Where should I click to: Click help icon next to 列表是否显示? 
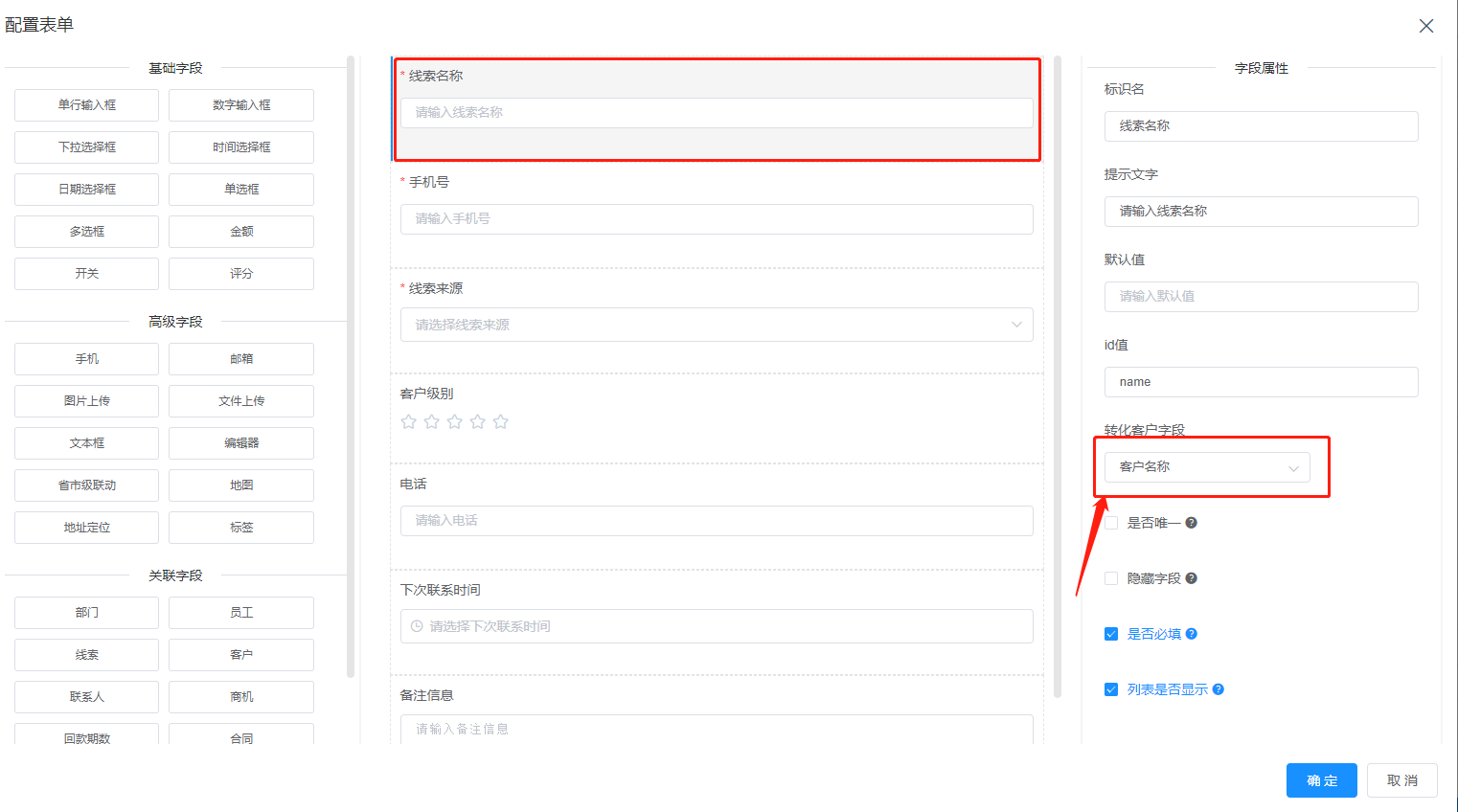1219,689
